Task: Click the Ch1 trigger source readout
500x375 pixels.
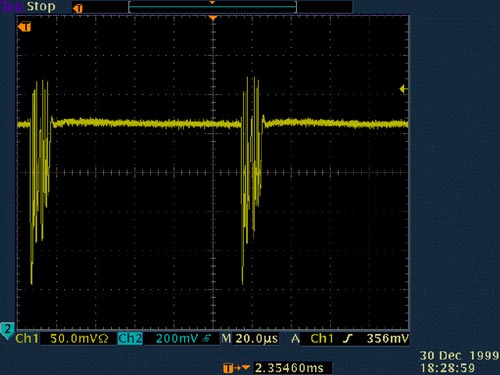Action: click(x=322, y=339)
